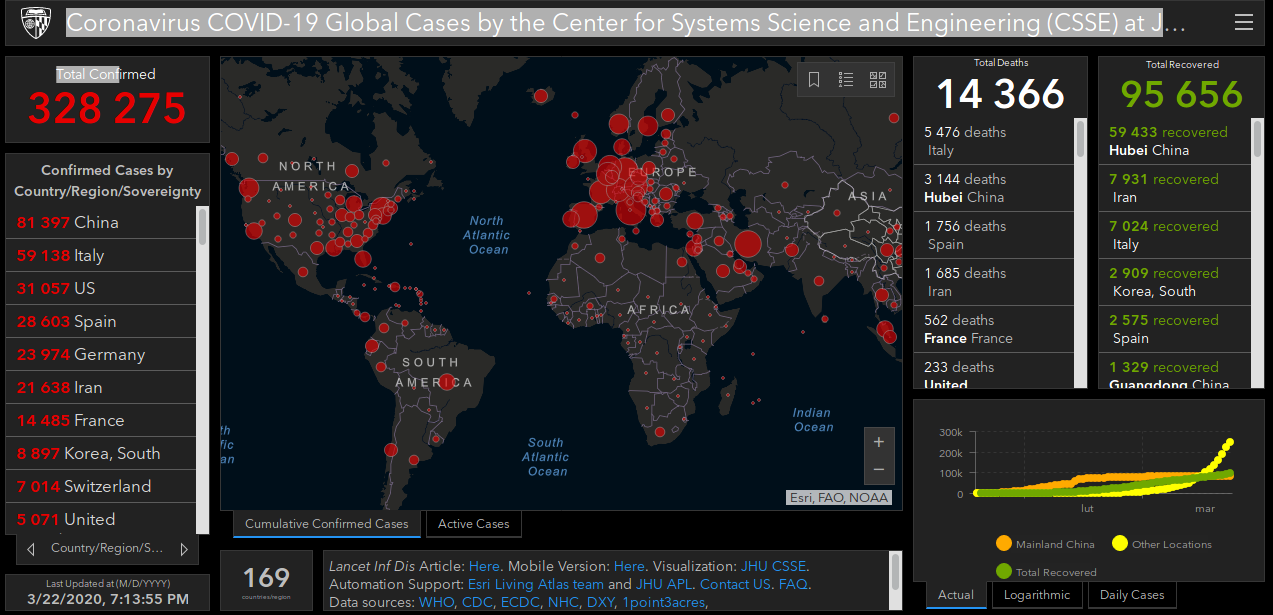Open the JHU APL link
Image resolution: width=1273 pixels, height=615 pixels.
pos(664,584)
